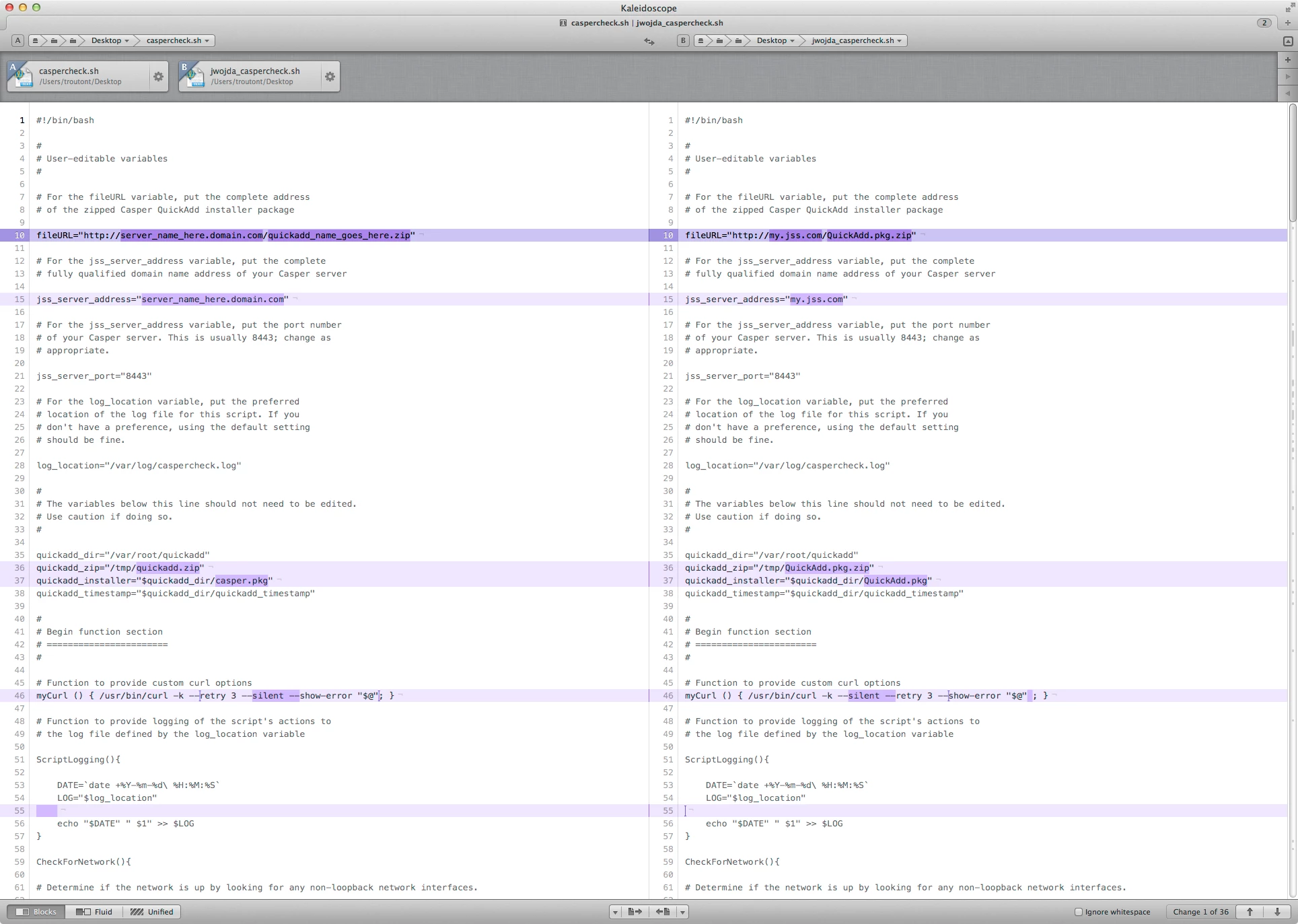The height and width of the screenshot is (924, 1298).
Task: Click the disk root icon in path A
Action: [x=36, y=40]
